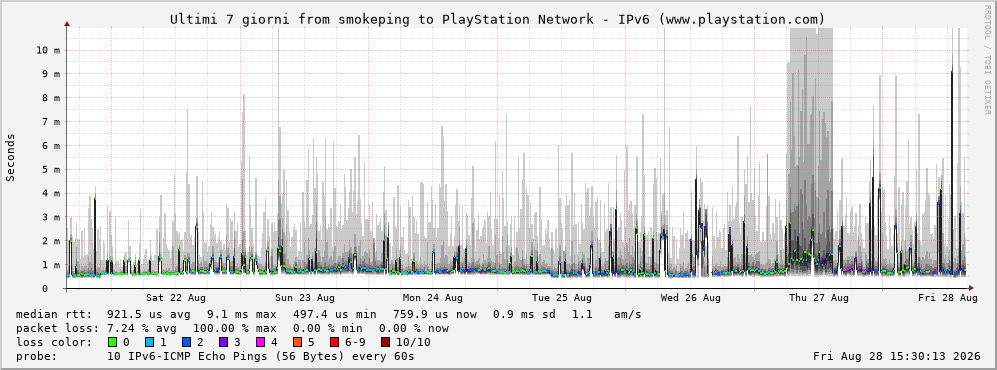
Task: Click the green loss color 0 swatch
Action: [113, 342]
